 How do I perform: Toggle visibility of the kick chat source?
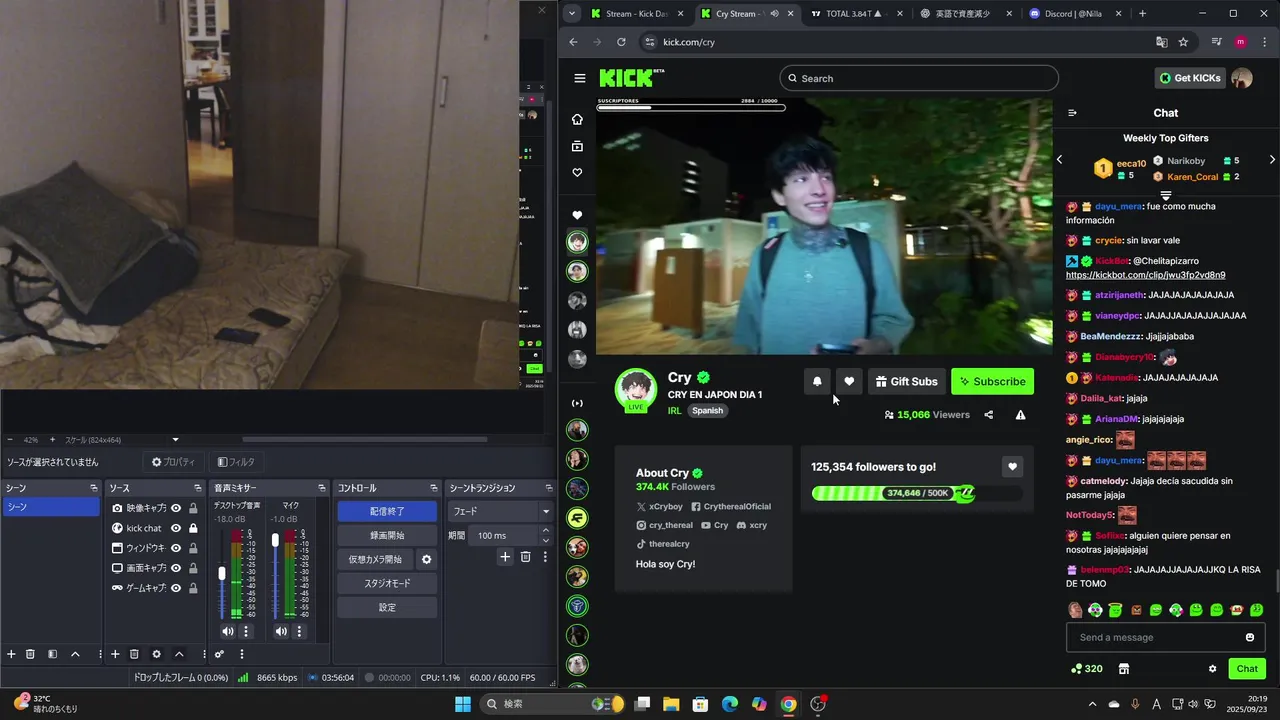[x=176, y=528]
